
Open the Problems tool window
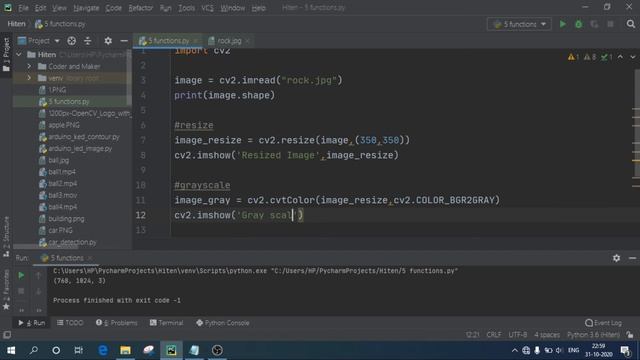(x=117, y=323)
